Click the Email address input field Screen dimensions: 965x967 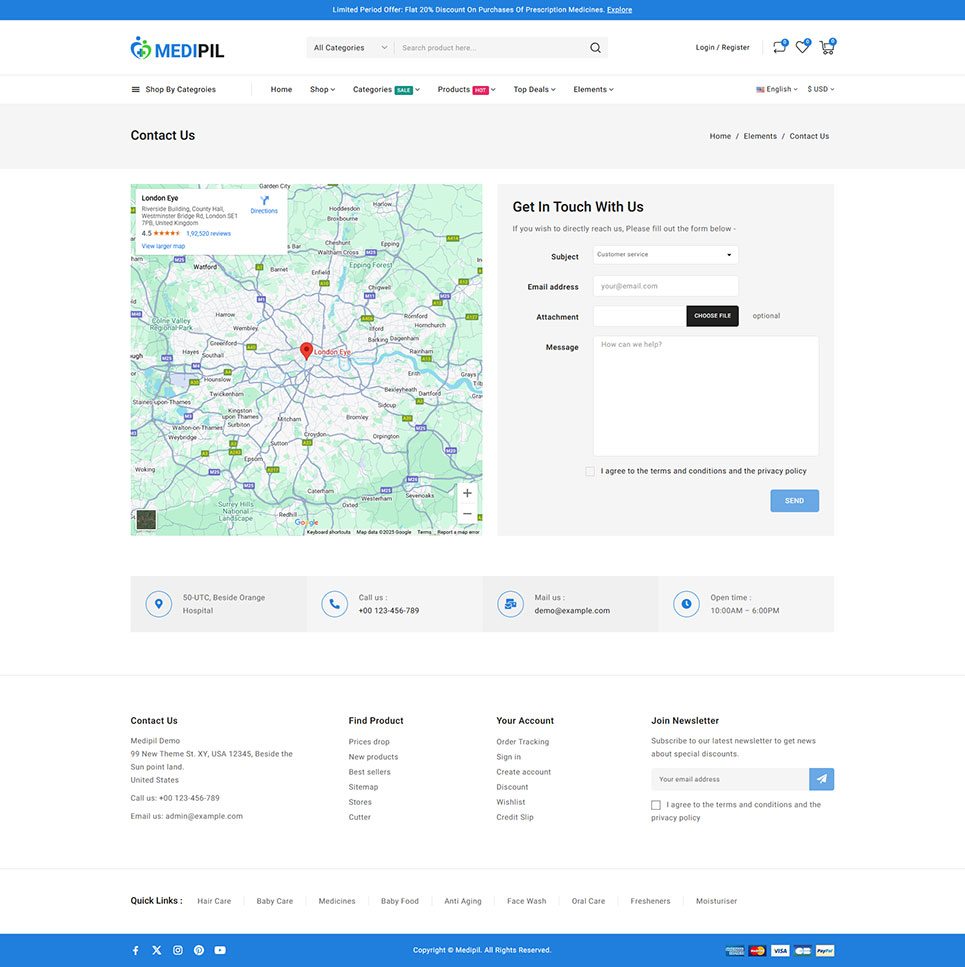pos(665,286)
